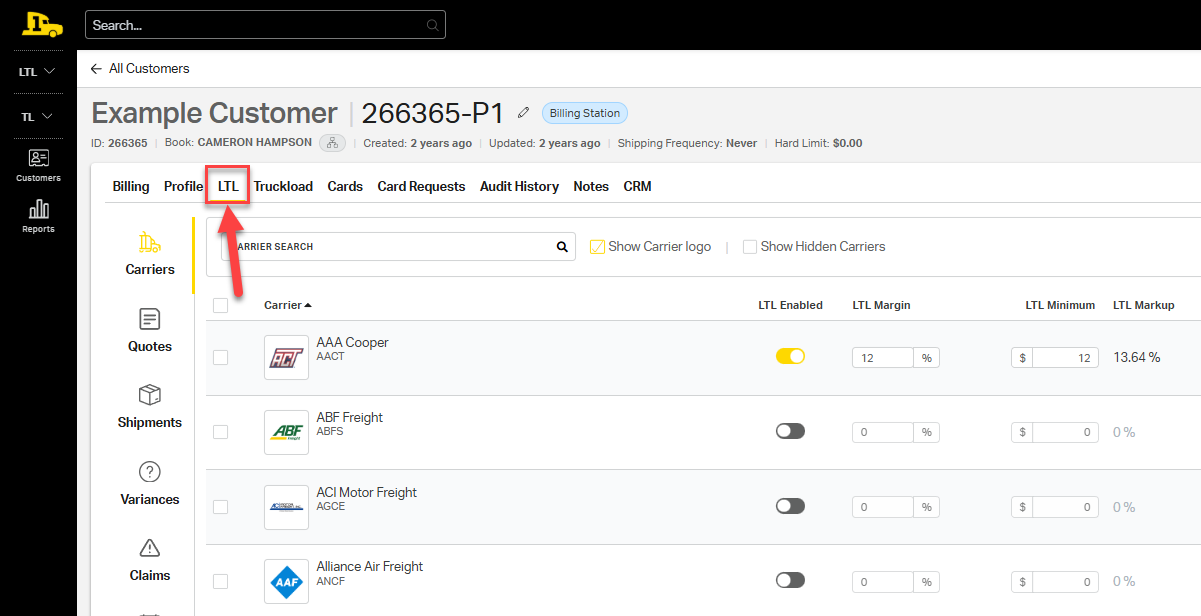Click the ACI Motor Freight carrier logo

(287, 507)
